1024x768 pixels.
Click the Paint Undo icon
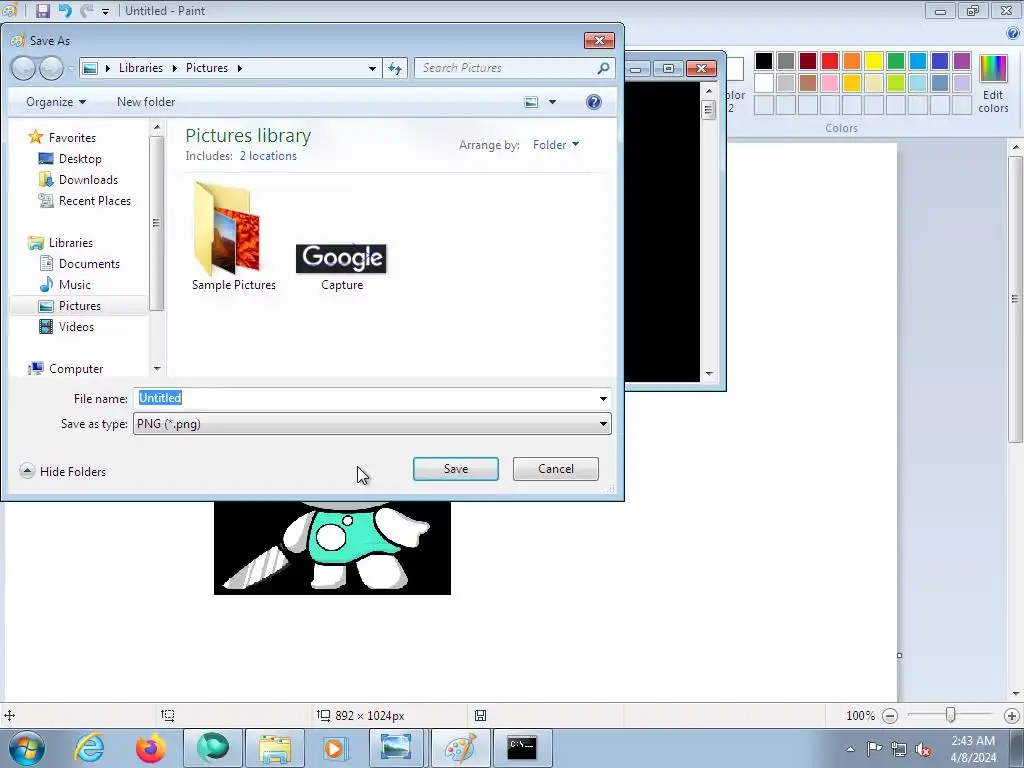[x=65, y=10]
